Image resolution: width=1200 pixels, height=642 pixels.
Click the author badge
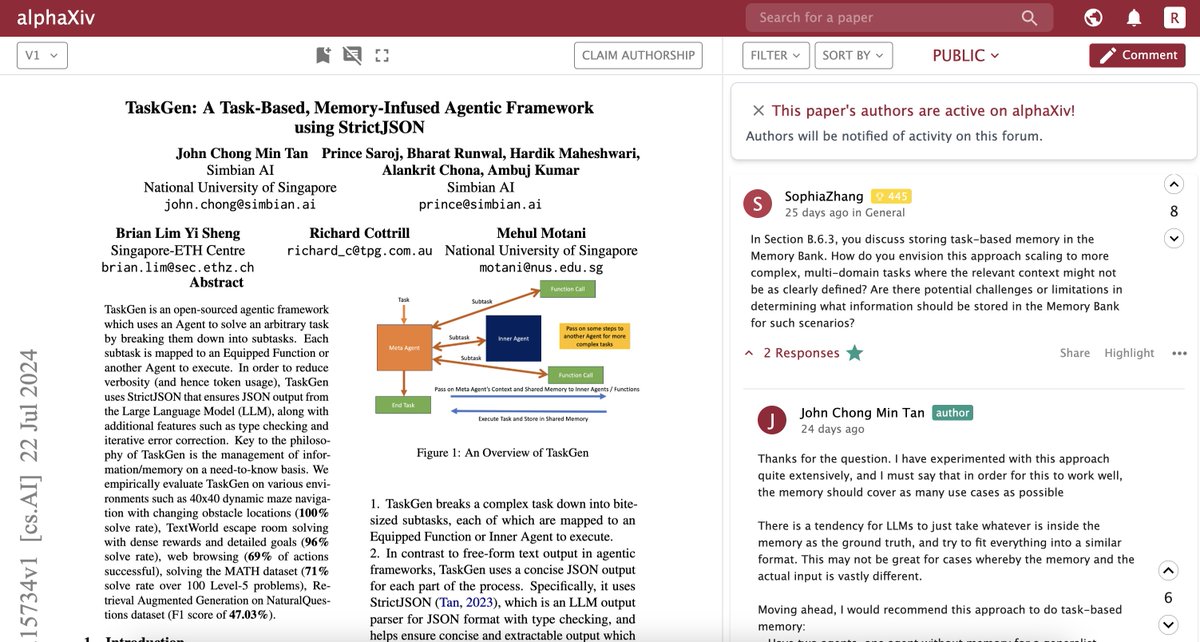(952, 412)
